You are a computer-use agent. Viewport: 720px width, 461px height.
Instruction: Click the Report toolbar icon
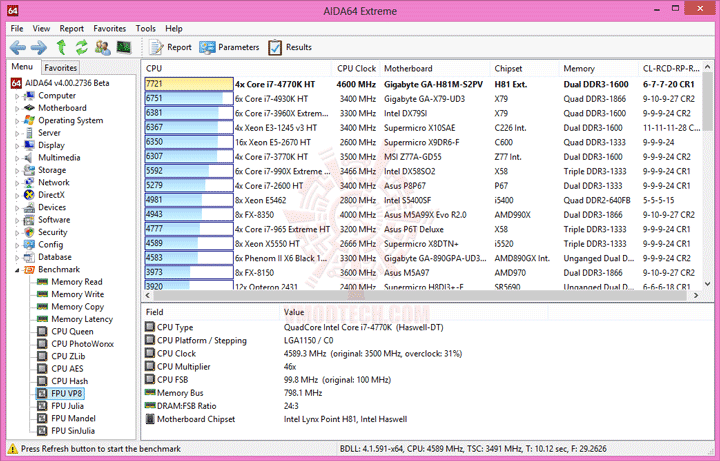157,47
